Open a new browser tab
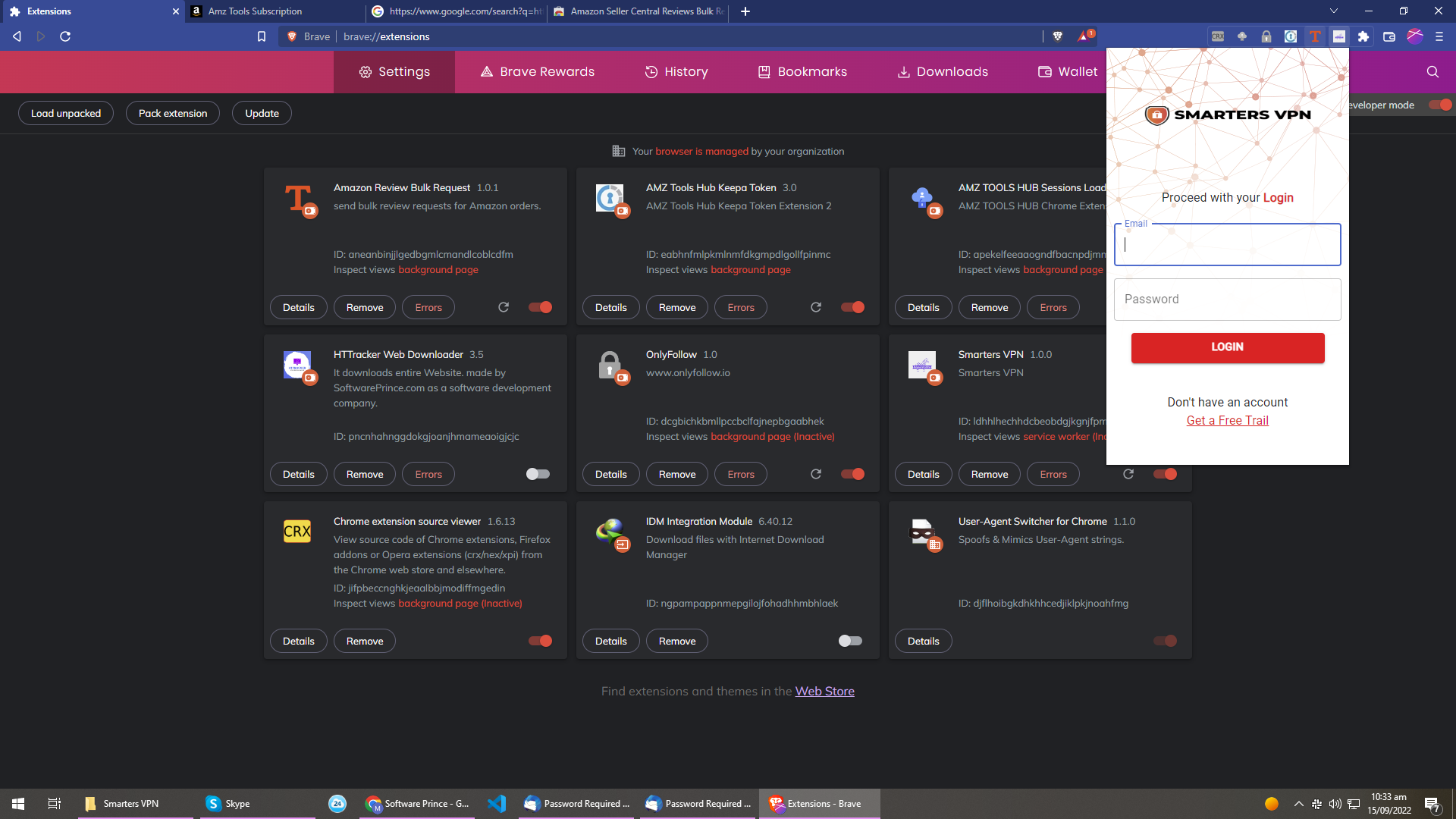The image size is (1456, 819). 745,11
